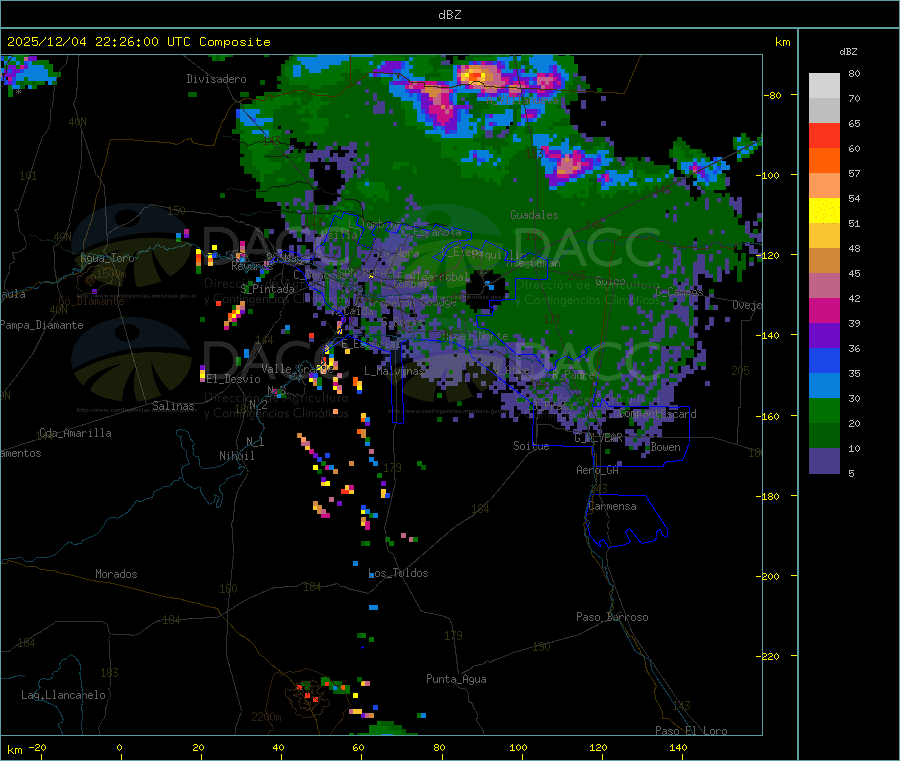The width and height of the screenshot is (900, 761).
Task: Click the 60 km x-axis tick label
Action: point(358,747)
